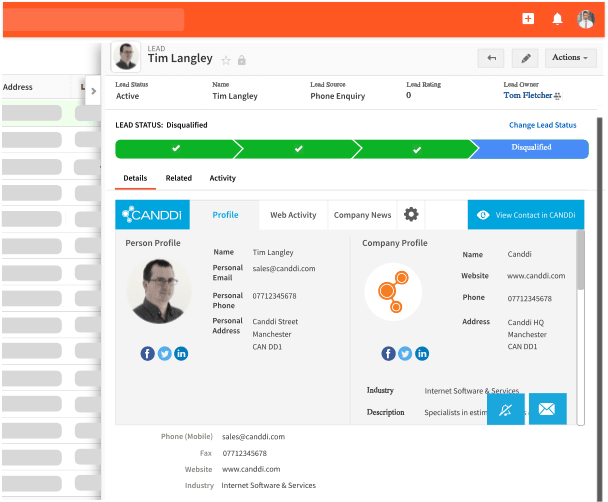Open the Company News tab
The width and height of the screenshot is (608, 502).
click(363, 215)
